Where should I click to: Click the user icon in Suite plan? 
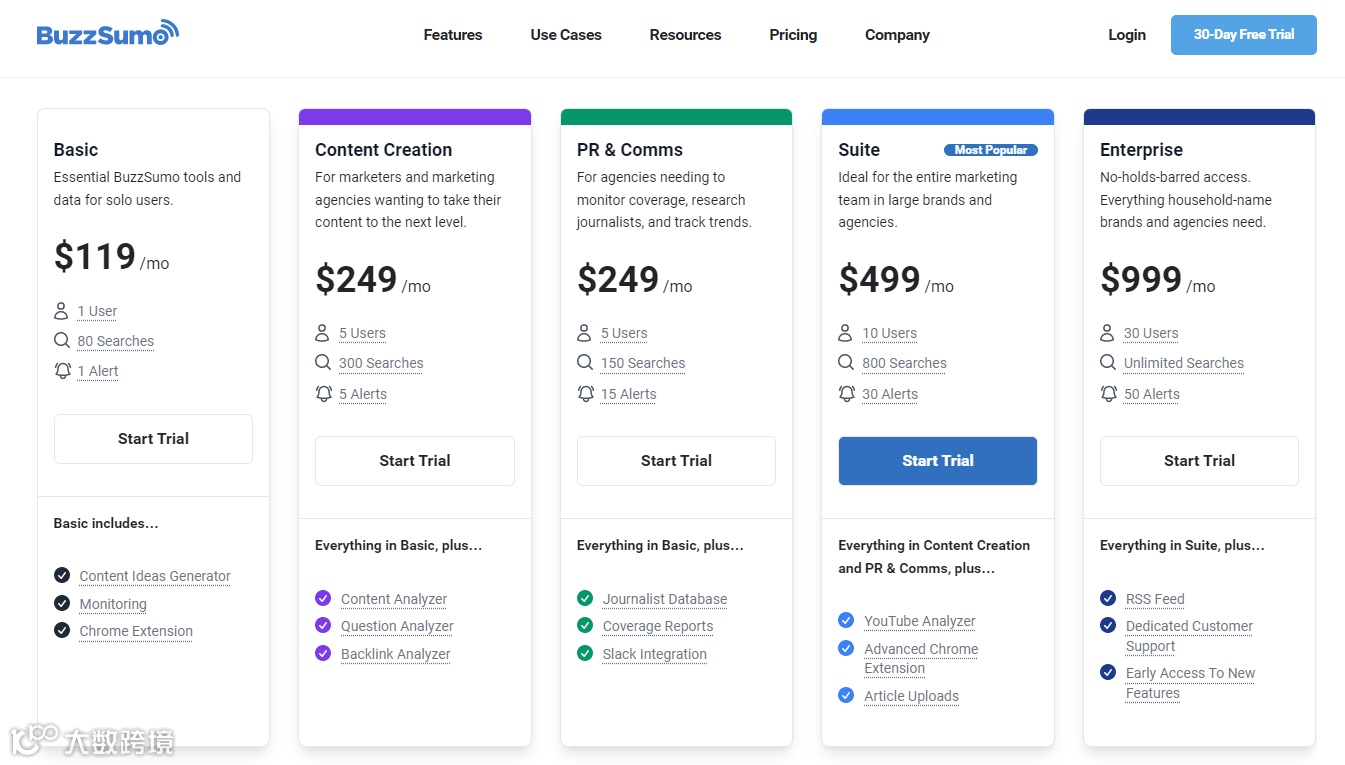point(846,333)
